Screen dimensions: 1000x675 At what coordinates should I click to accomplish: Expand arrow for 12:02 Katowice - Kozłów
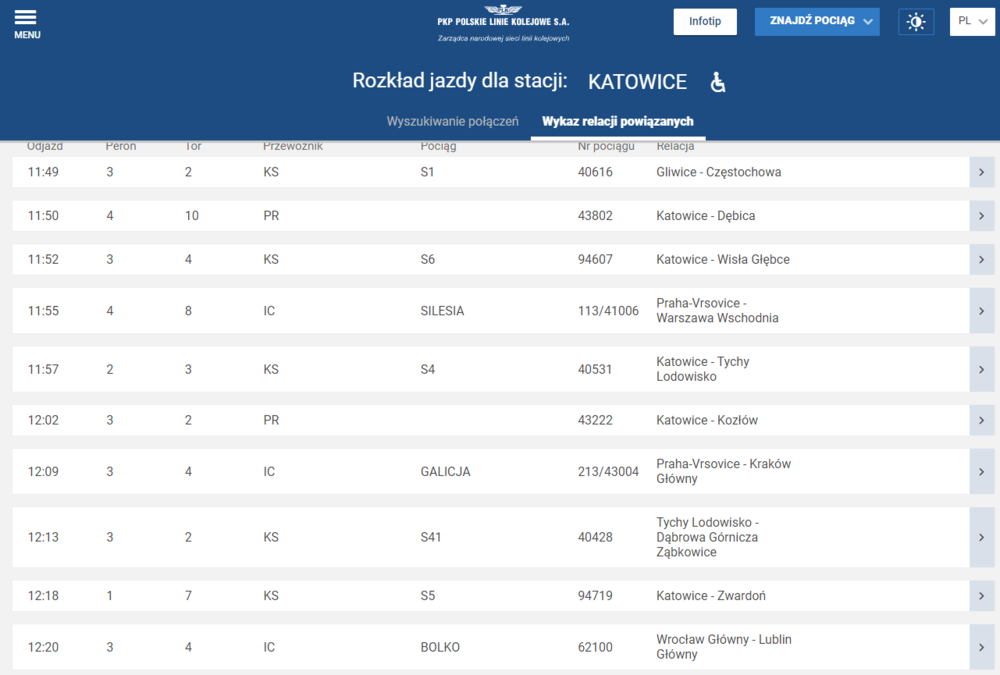(x=982, y=421)
